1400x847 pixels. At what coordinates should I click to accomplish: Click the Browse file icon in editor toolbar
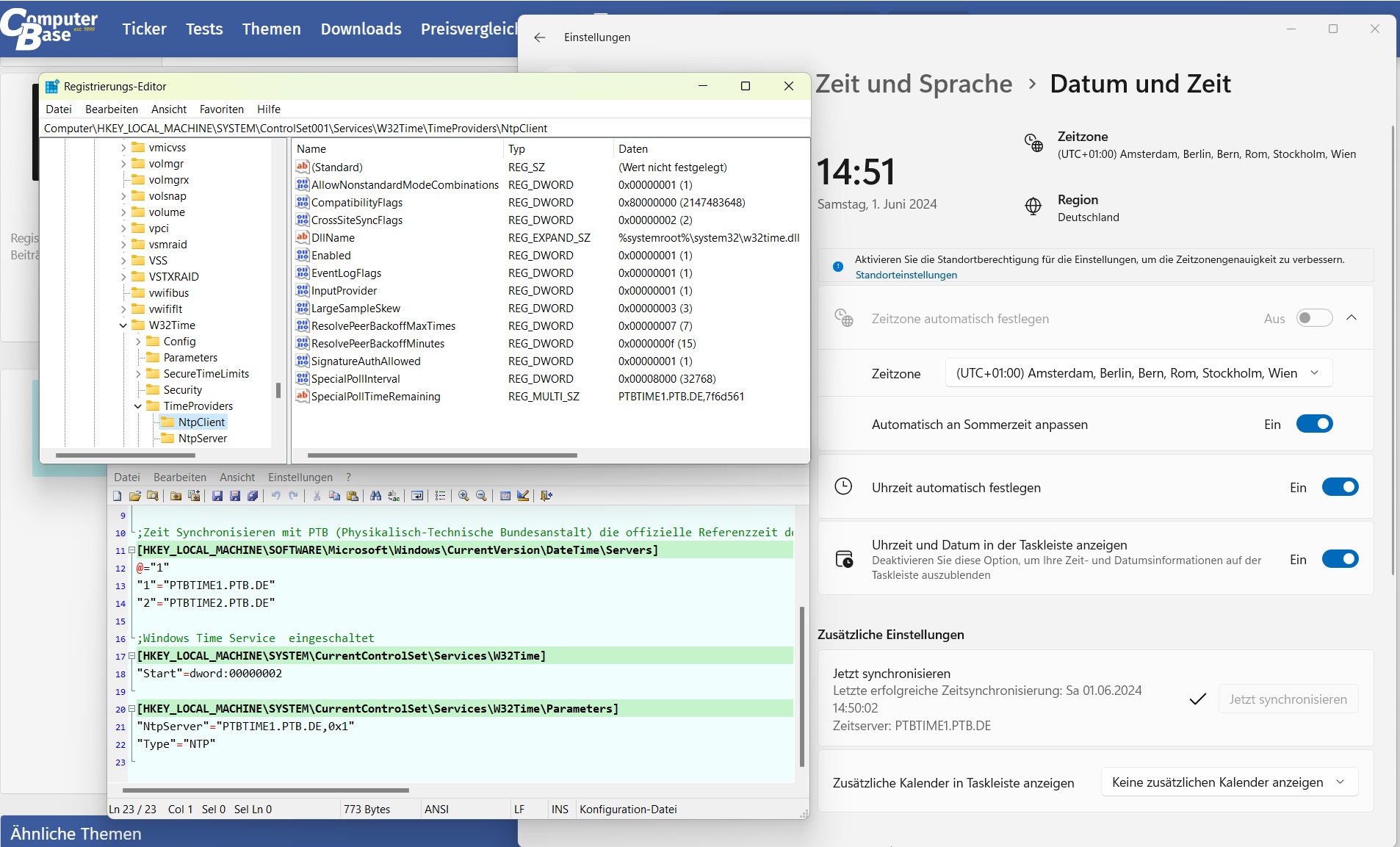[x=153, y=496]
